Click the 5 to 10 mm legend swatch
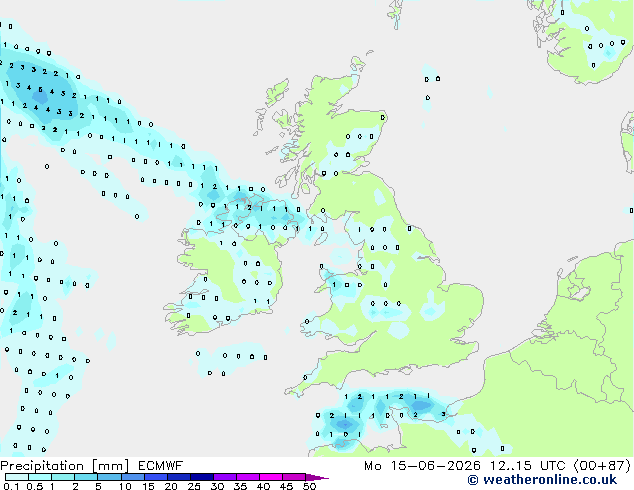634x490 pixels. [x=109, y=477]
